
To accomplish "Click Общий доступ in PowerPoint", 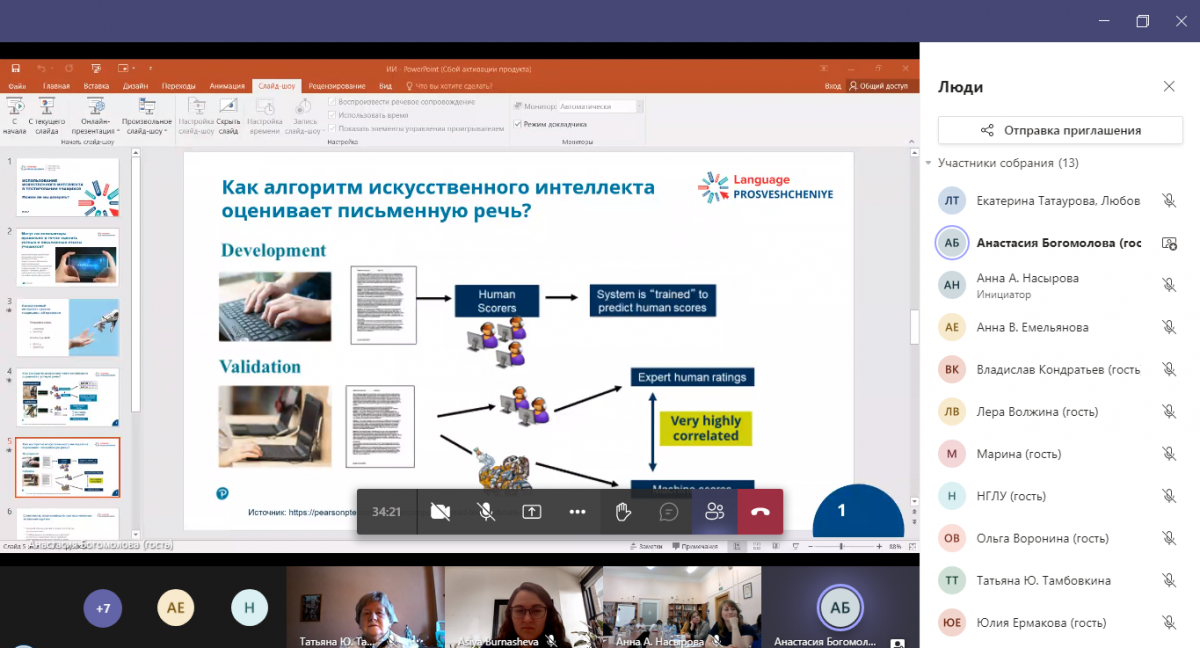I will pyautogui.click(x=879, y=86).
